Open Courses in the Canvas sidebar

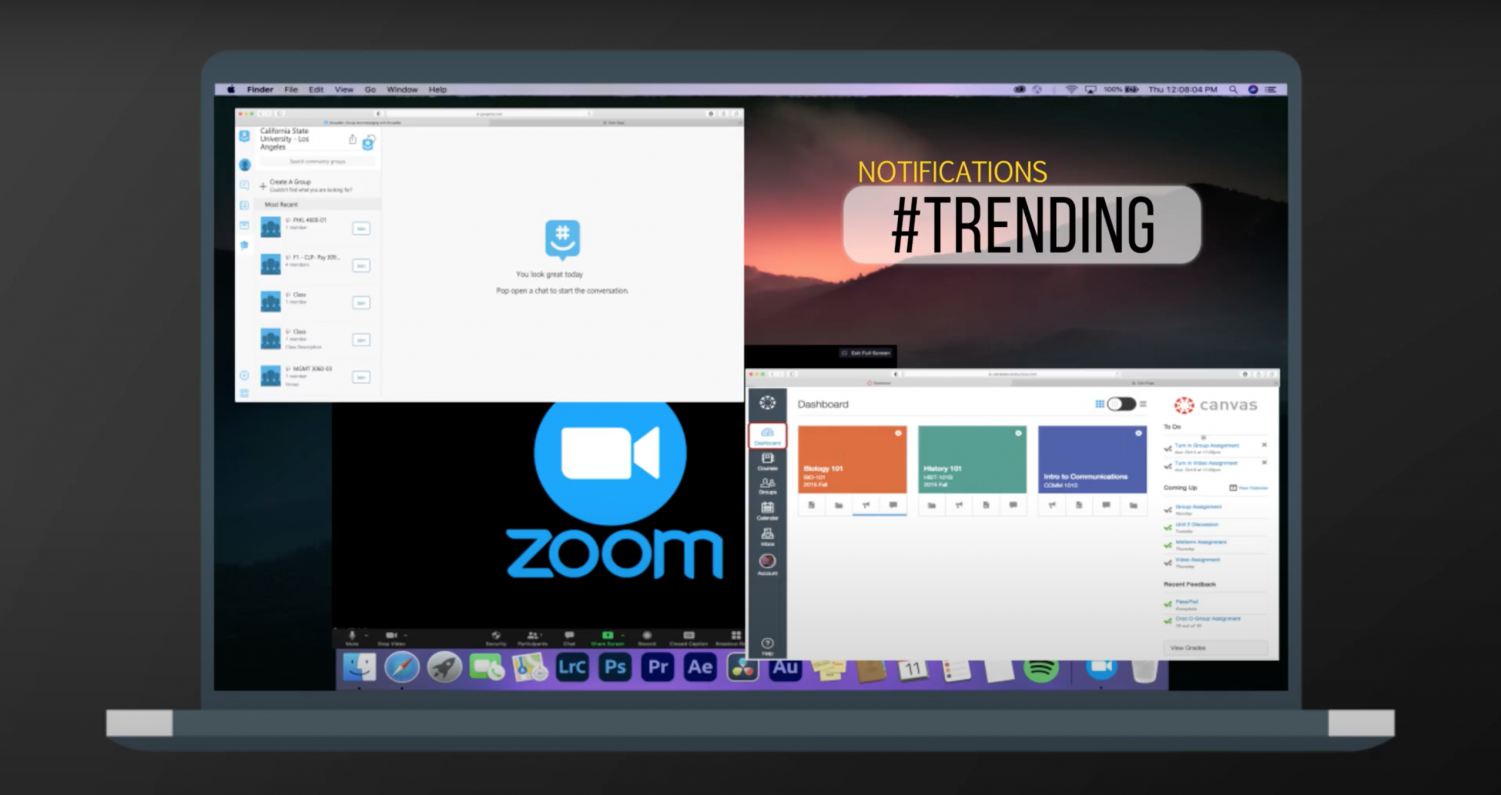[x=767, y=460]
